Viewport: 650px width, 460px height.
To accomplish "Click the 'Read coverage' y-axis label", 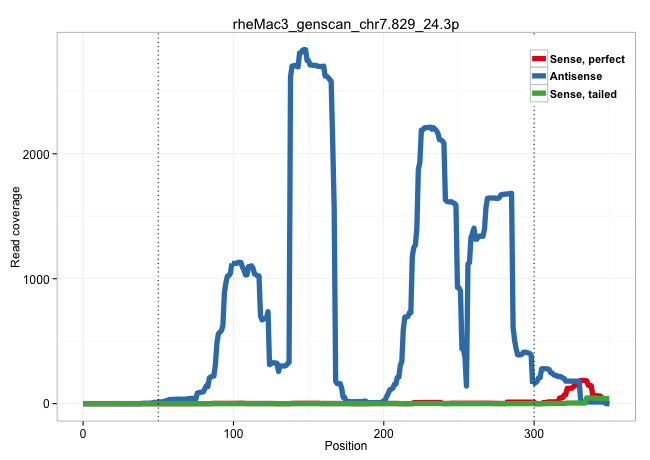I will pos(16,231).
